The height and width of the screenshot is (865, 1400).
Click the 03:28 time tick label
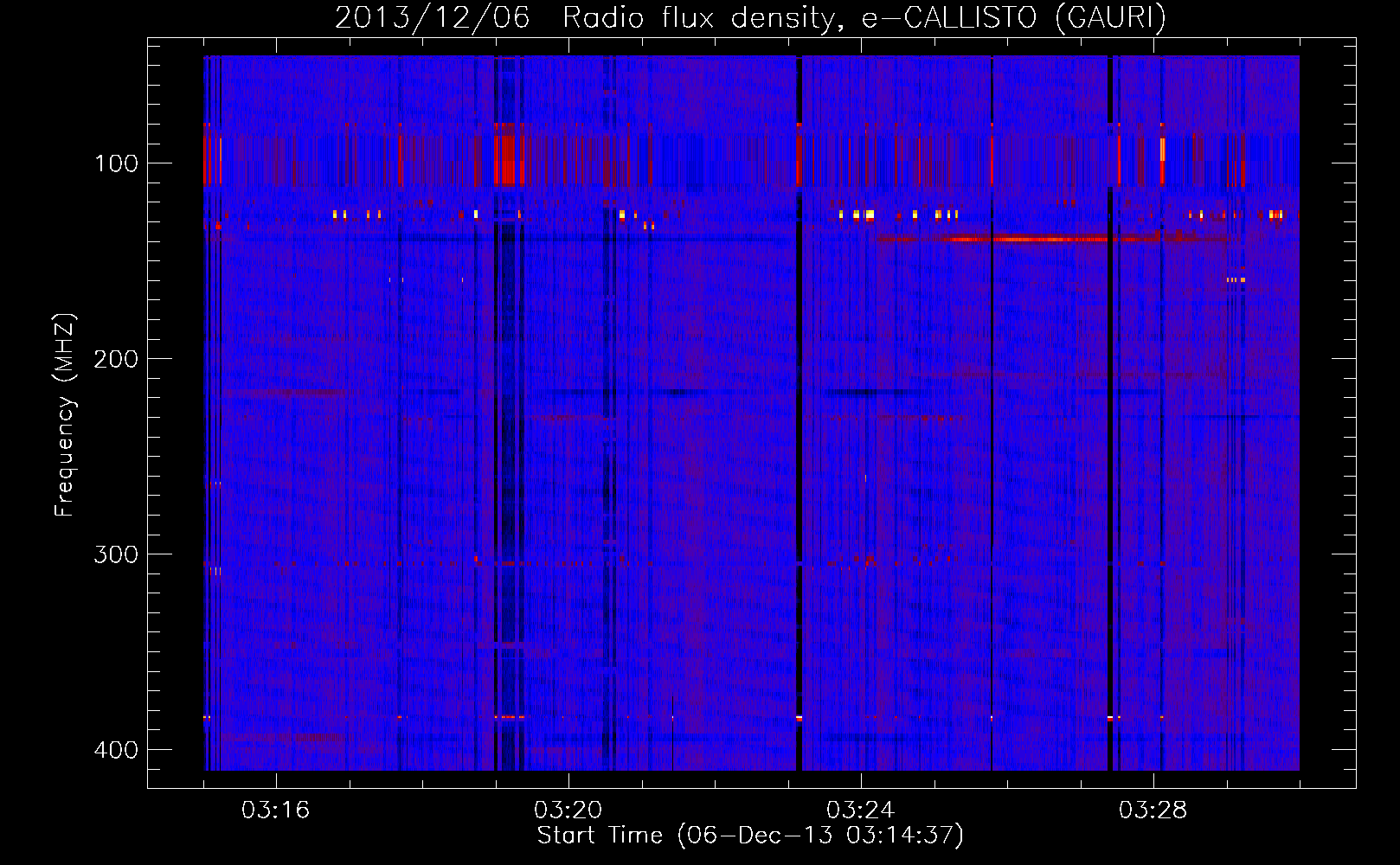(x=1153, y=811)
